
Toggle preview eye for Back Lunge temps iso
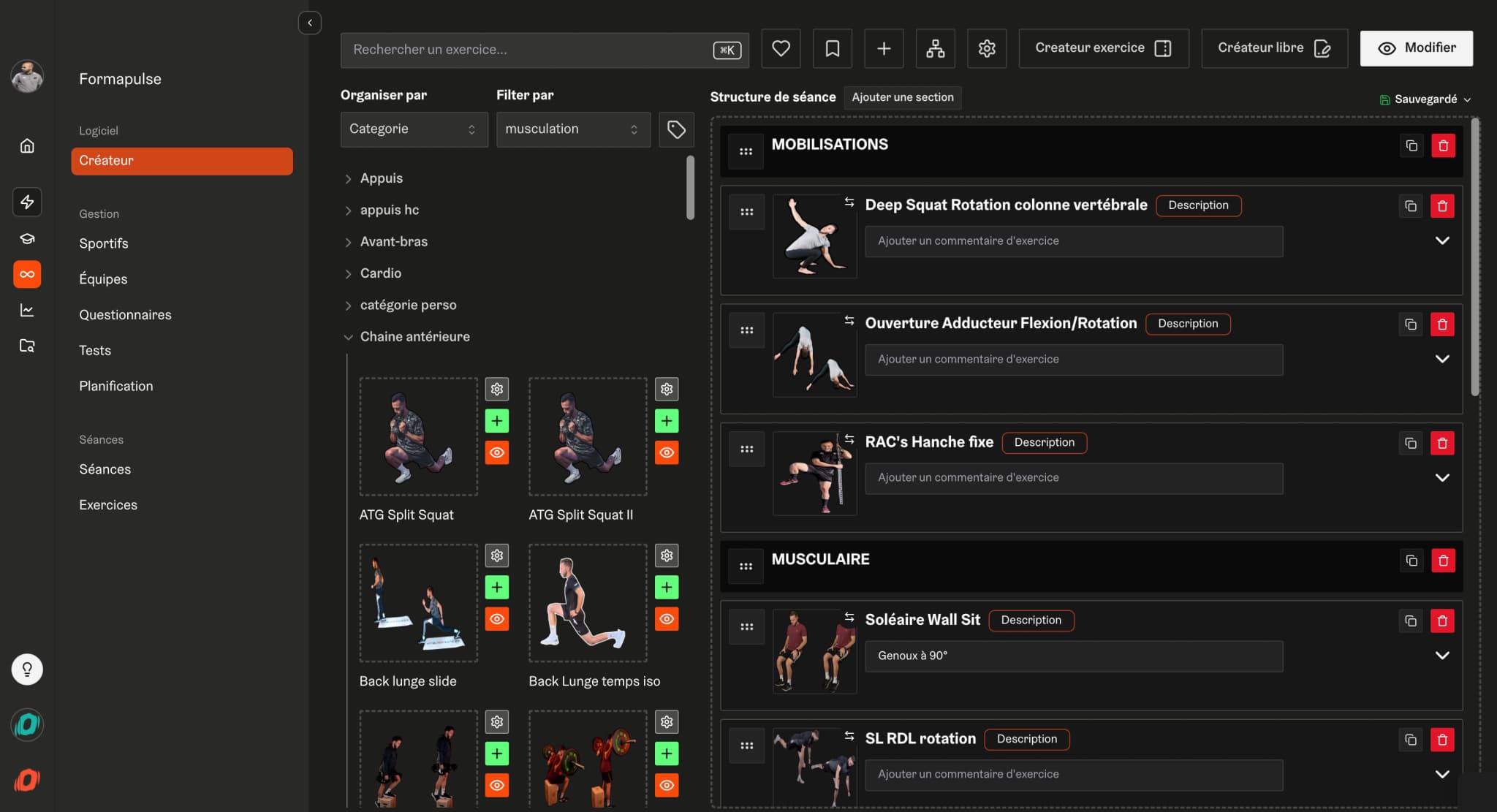[x=667, y=619]
